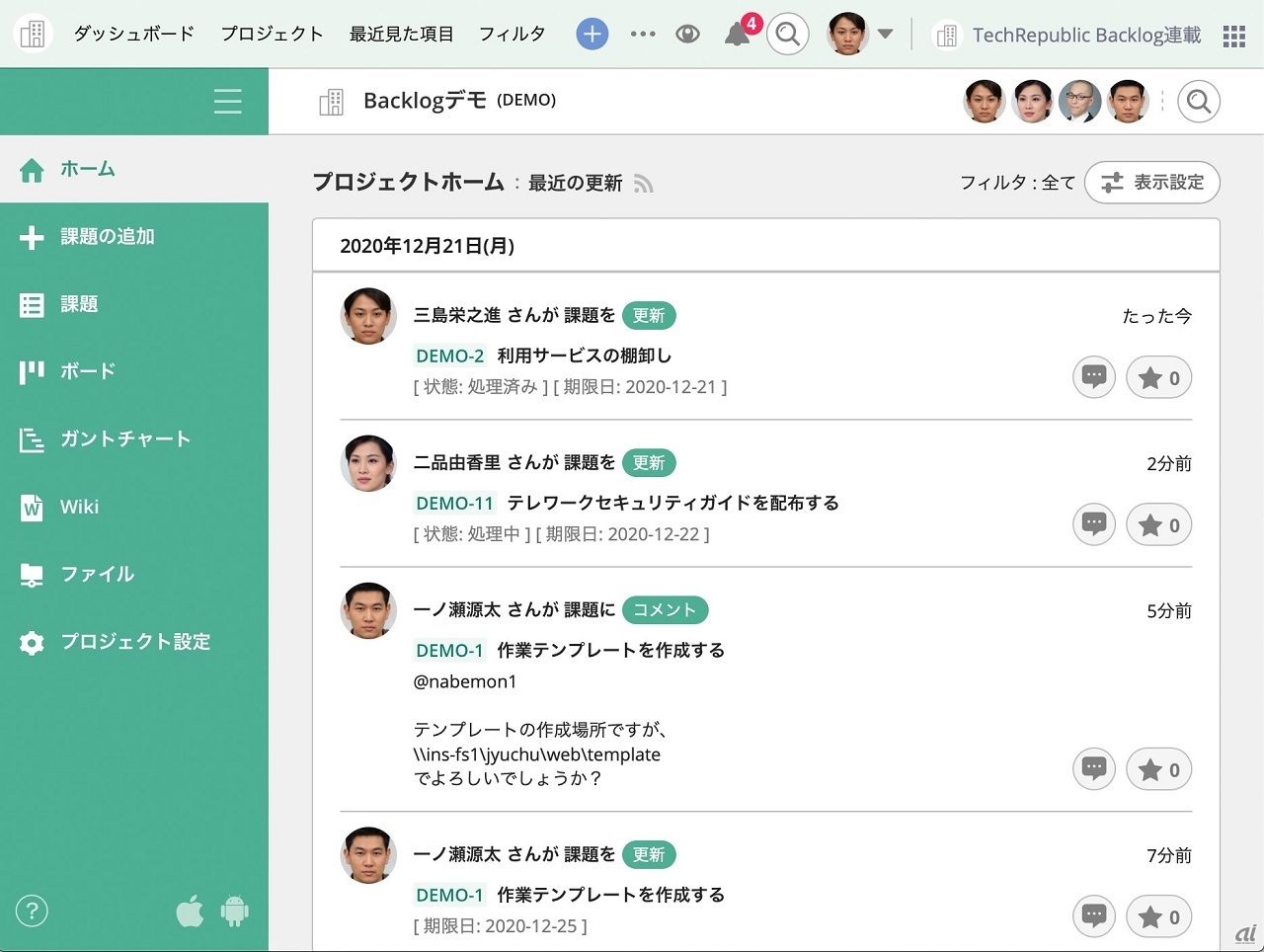The image size is (1264, 952).
Task: Open Wiki in the sidebar
Action: [134, 507]
